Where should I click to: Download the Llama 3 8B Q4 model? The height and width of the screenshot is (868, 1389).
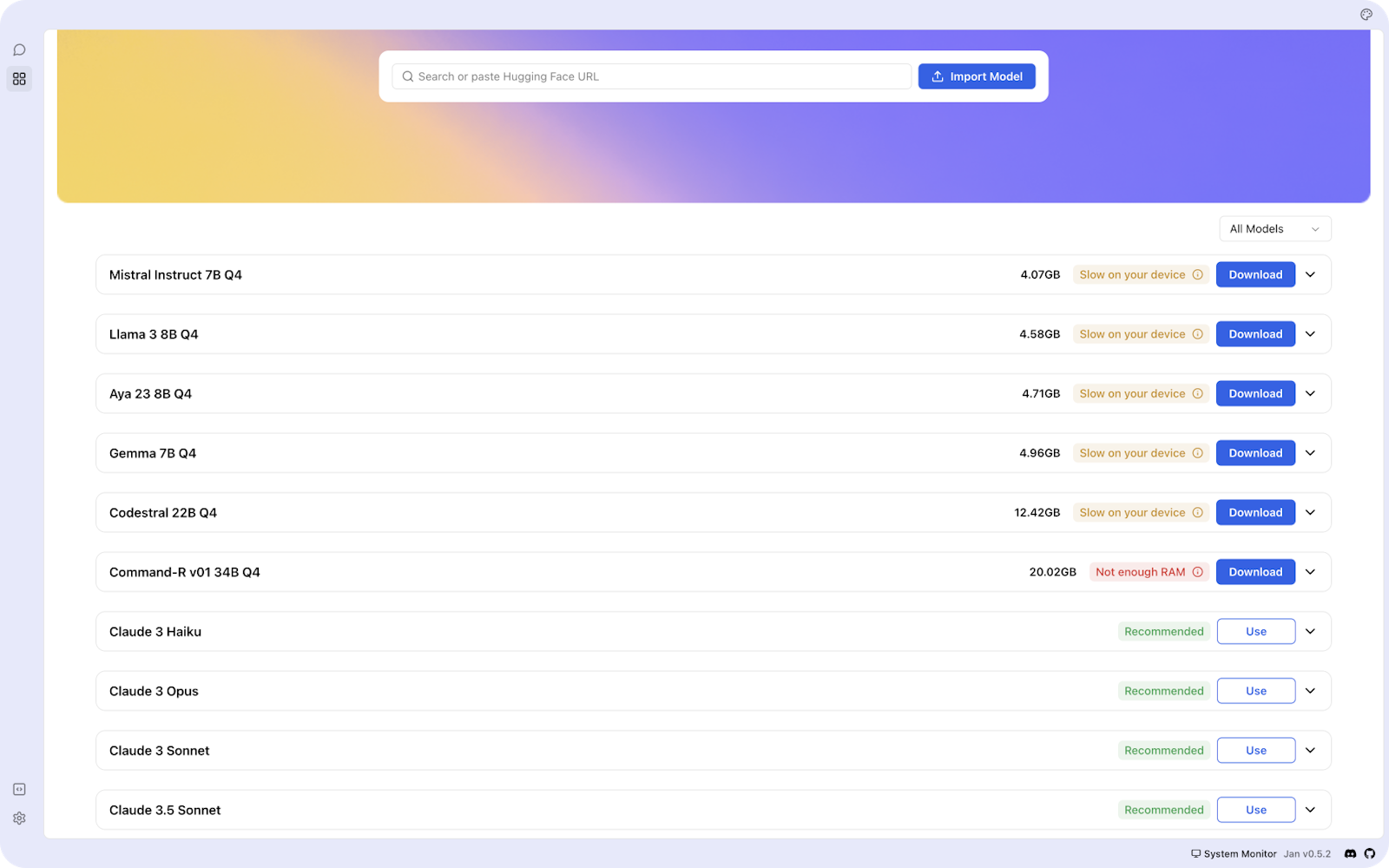pos(1255,334)
